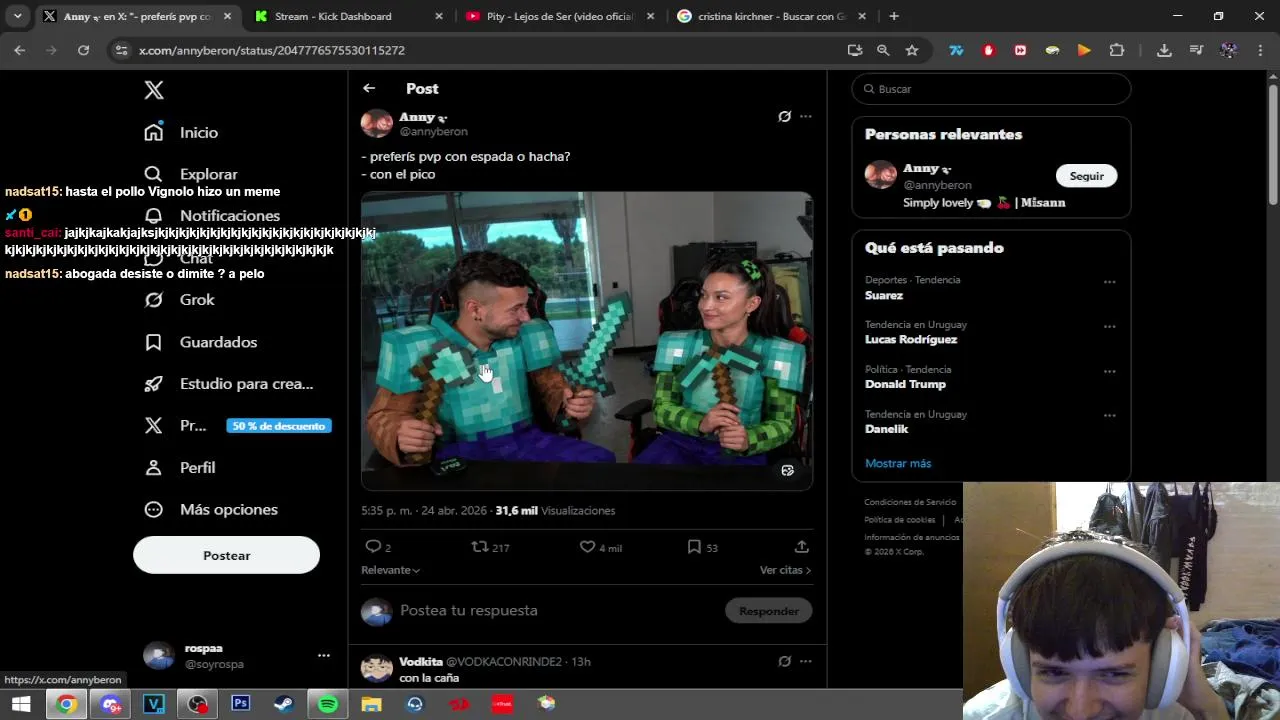Click the install app icon in address bar
The image size is (1280, 720).
click(x=855, y=50)
